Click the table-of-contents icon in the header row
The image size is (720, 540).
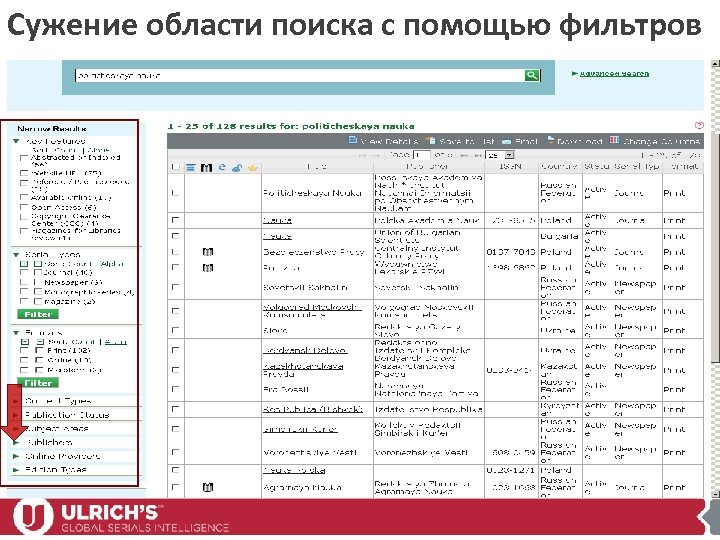tap(191, 168)
